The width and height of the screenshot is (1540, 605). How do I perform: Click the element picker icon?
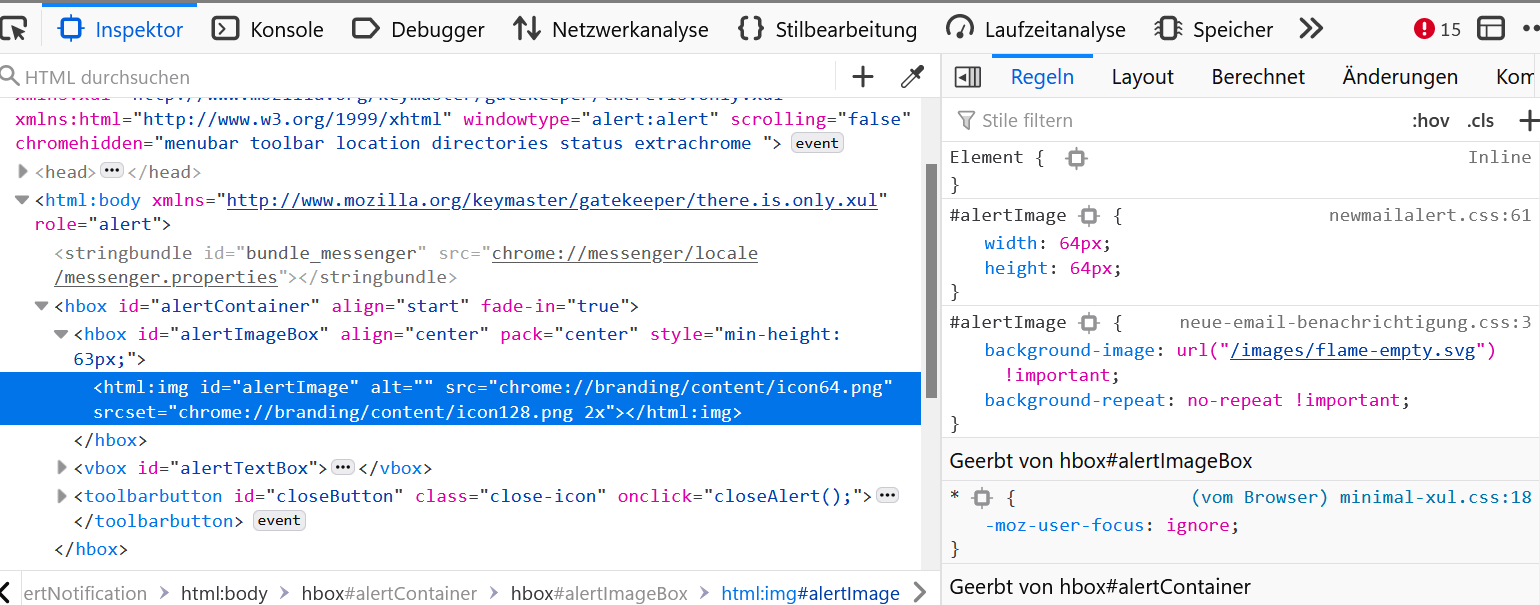pyautogui.click(x=12, y=28)
